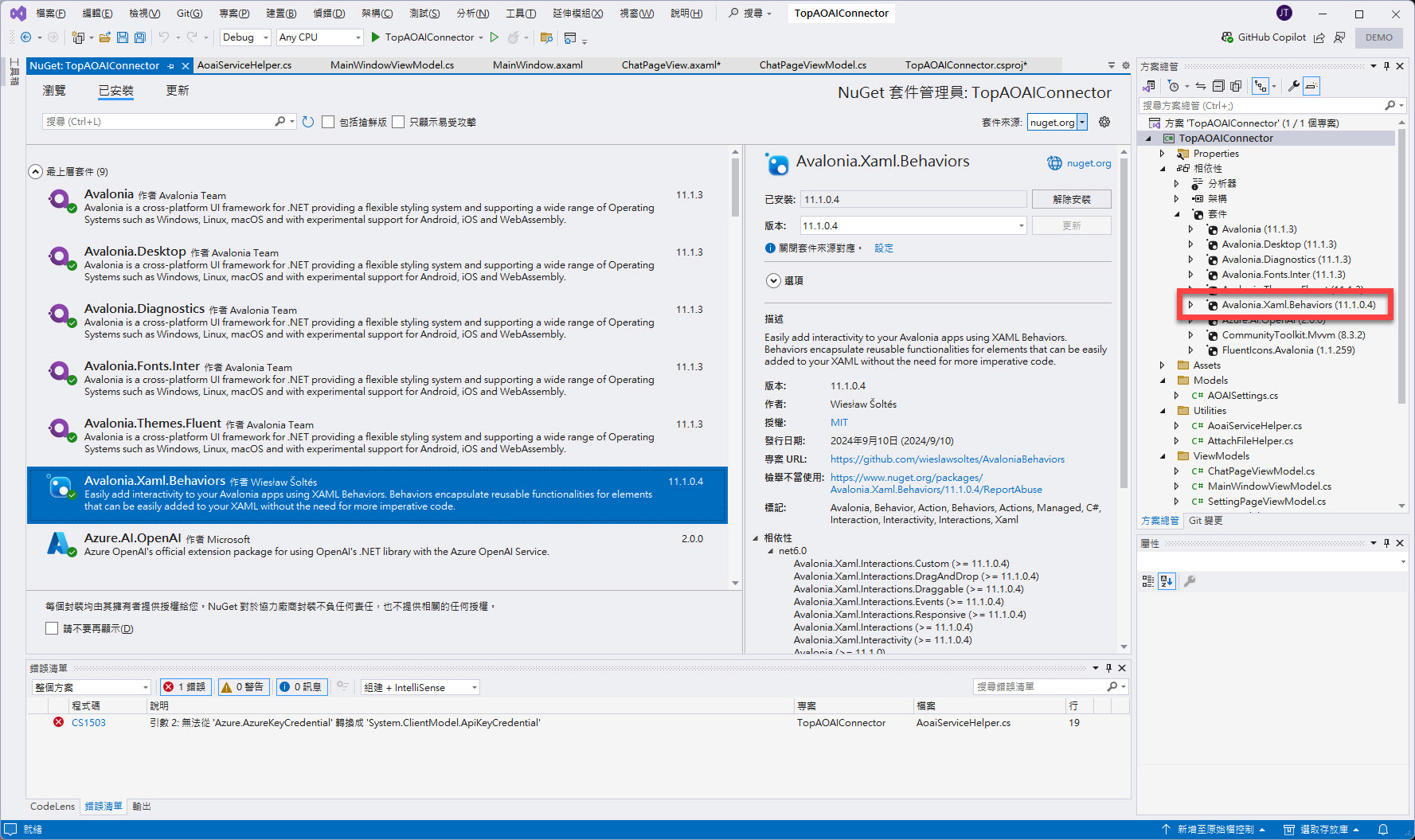This screenshot has width=1415, height=840.
Task: Click the 解除安裝 uninstall button
Action: [1071, 199]
